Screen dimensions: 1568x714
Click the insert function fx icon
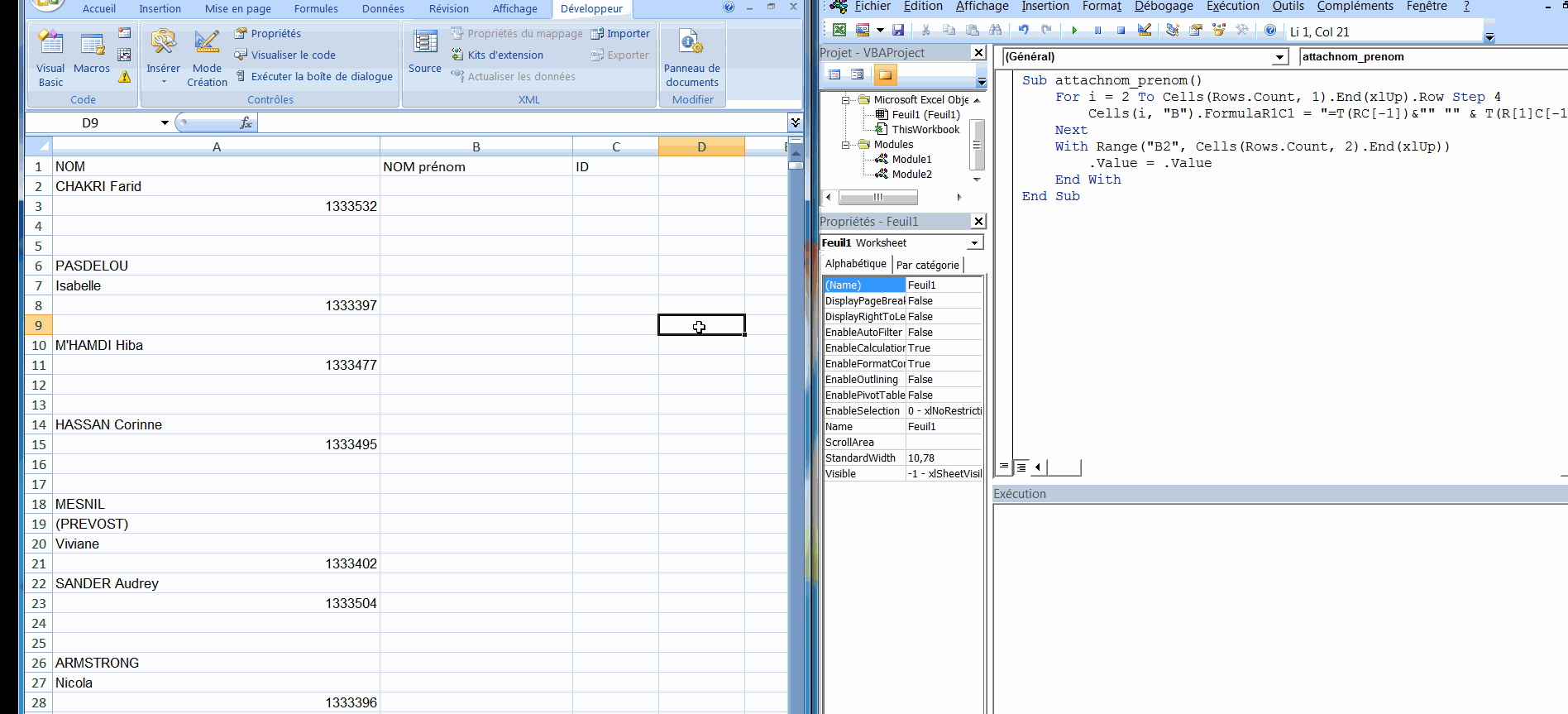click(x=246, y=122)
